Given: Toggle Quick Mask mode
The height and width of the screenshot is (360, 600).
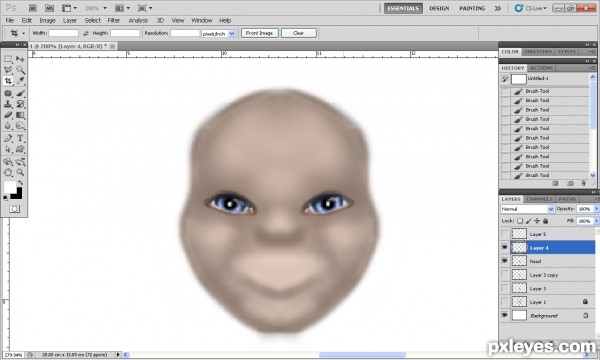Looking at the screenshot, I should (x=15, y=209).
